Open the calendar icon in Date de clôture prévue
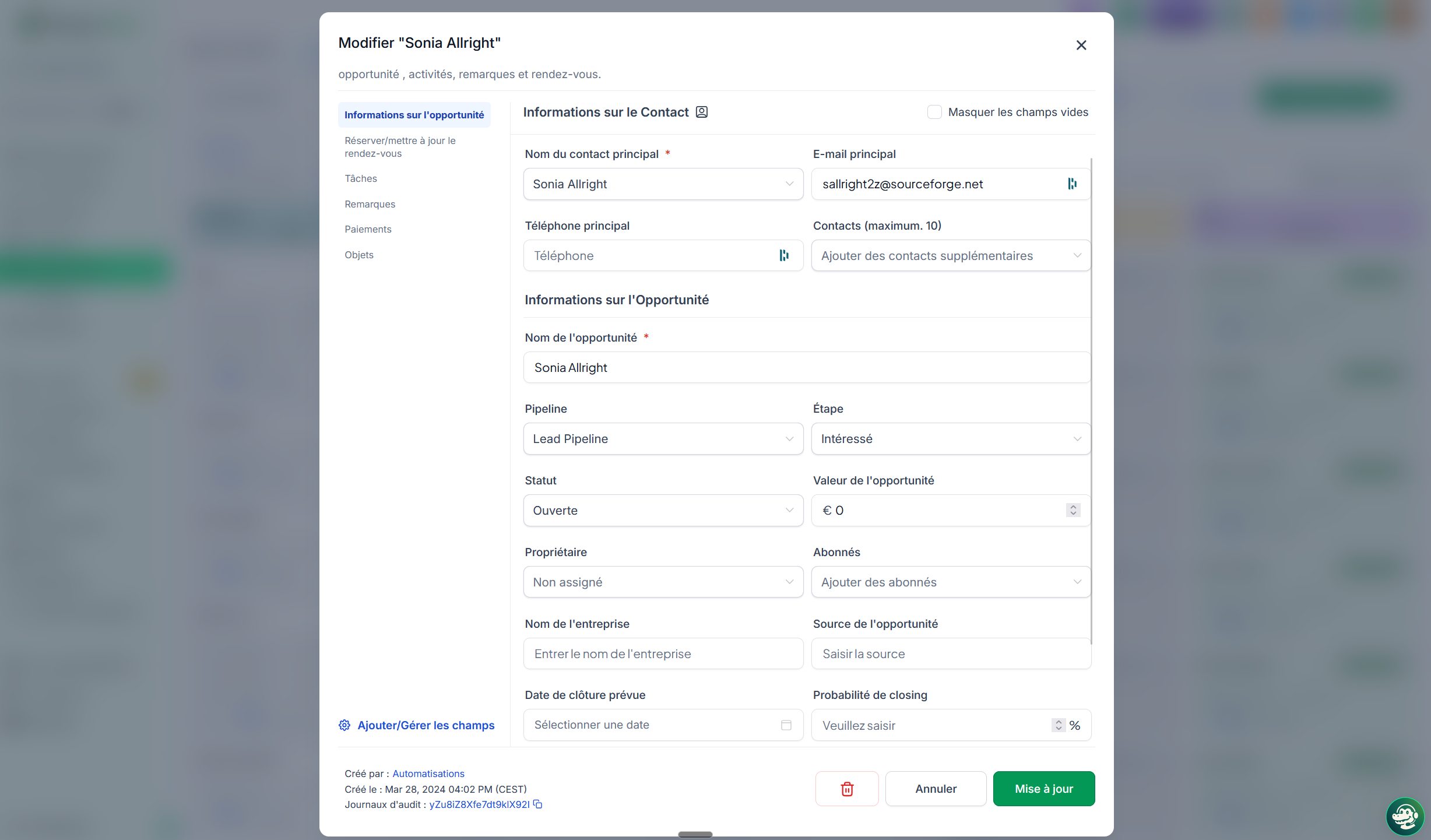The image size is (1431, 840). click(786, 725)
